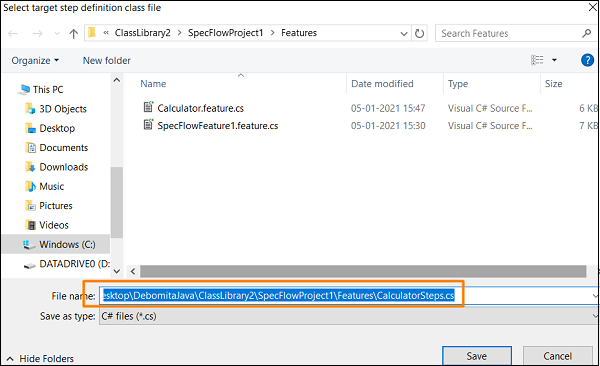600x366 pixels.
Task: Expand the view options dropdown arrow
Action: coord(554,60)
